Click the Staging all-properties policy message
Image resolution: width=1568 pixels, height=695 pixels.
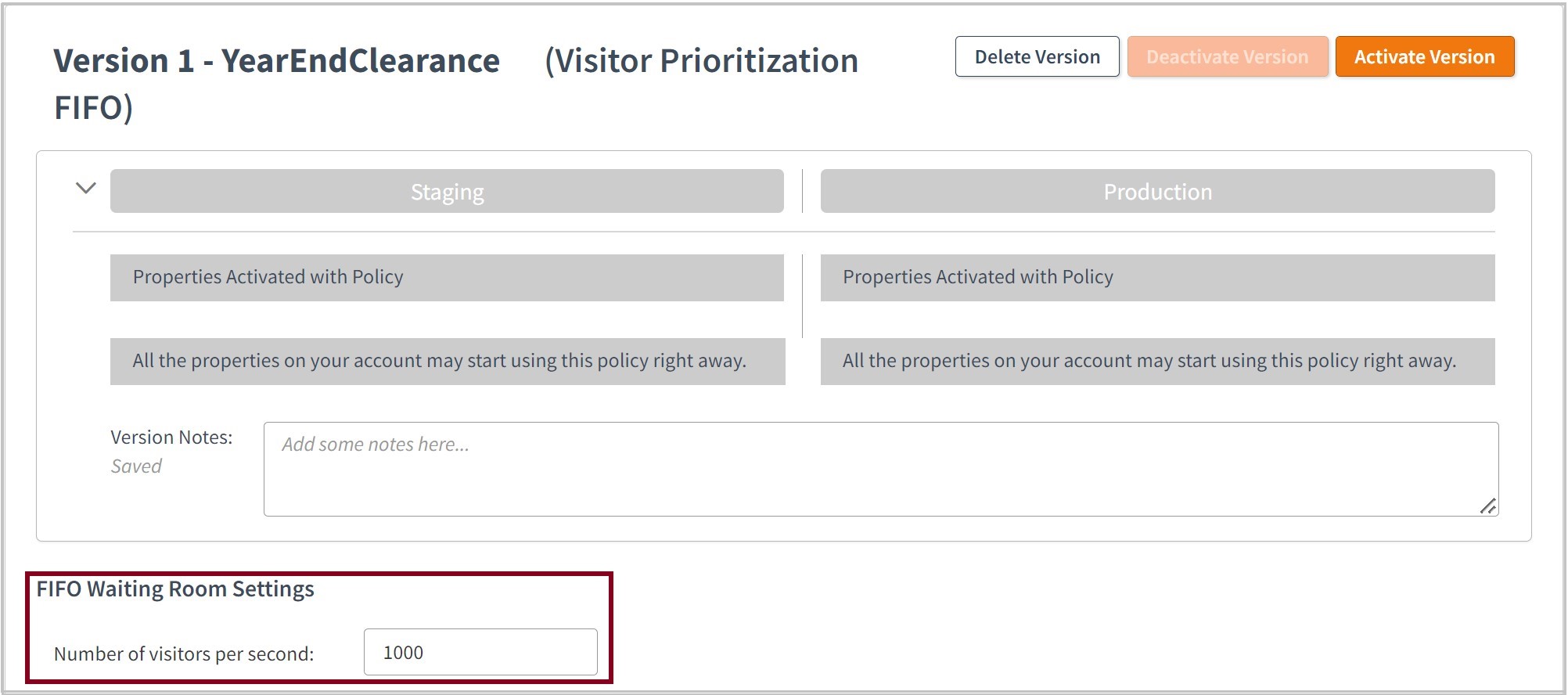[447, 362]
